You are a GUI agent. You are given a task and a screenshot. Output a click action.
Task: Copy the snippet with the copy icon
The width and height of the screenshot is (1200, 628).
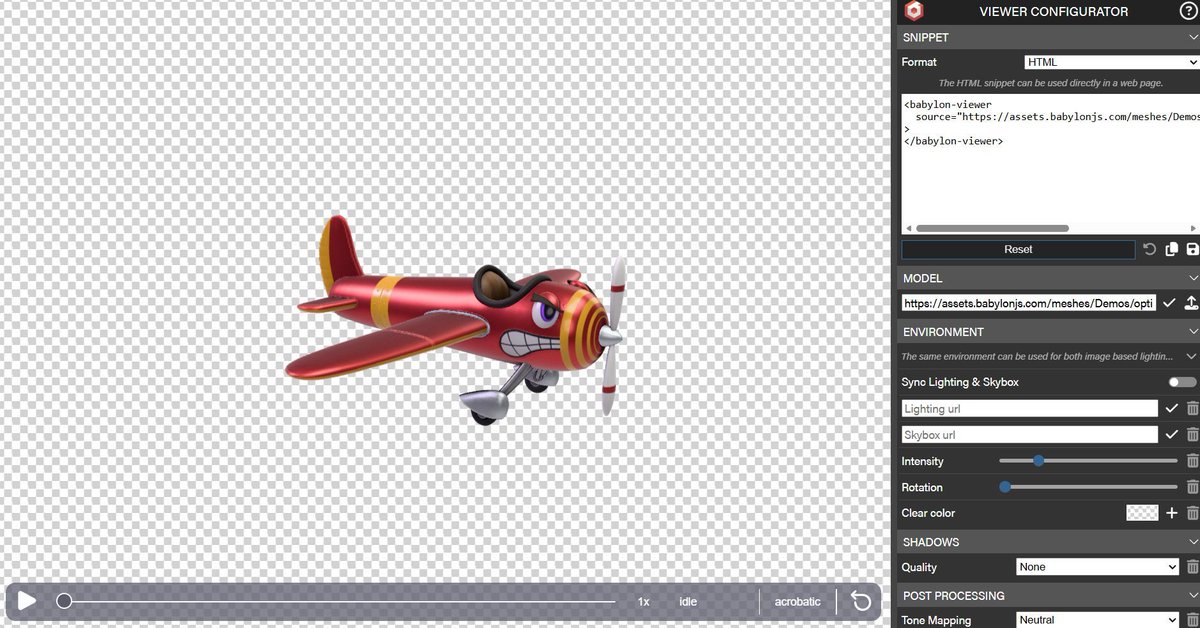click(x=1171, y=249)
